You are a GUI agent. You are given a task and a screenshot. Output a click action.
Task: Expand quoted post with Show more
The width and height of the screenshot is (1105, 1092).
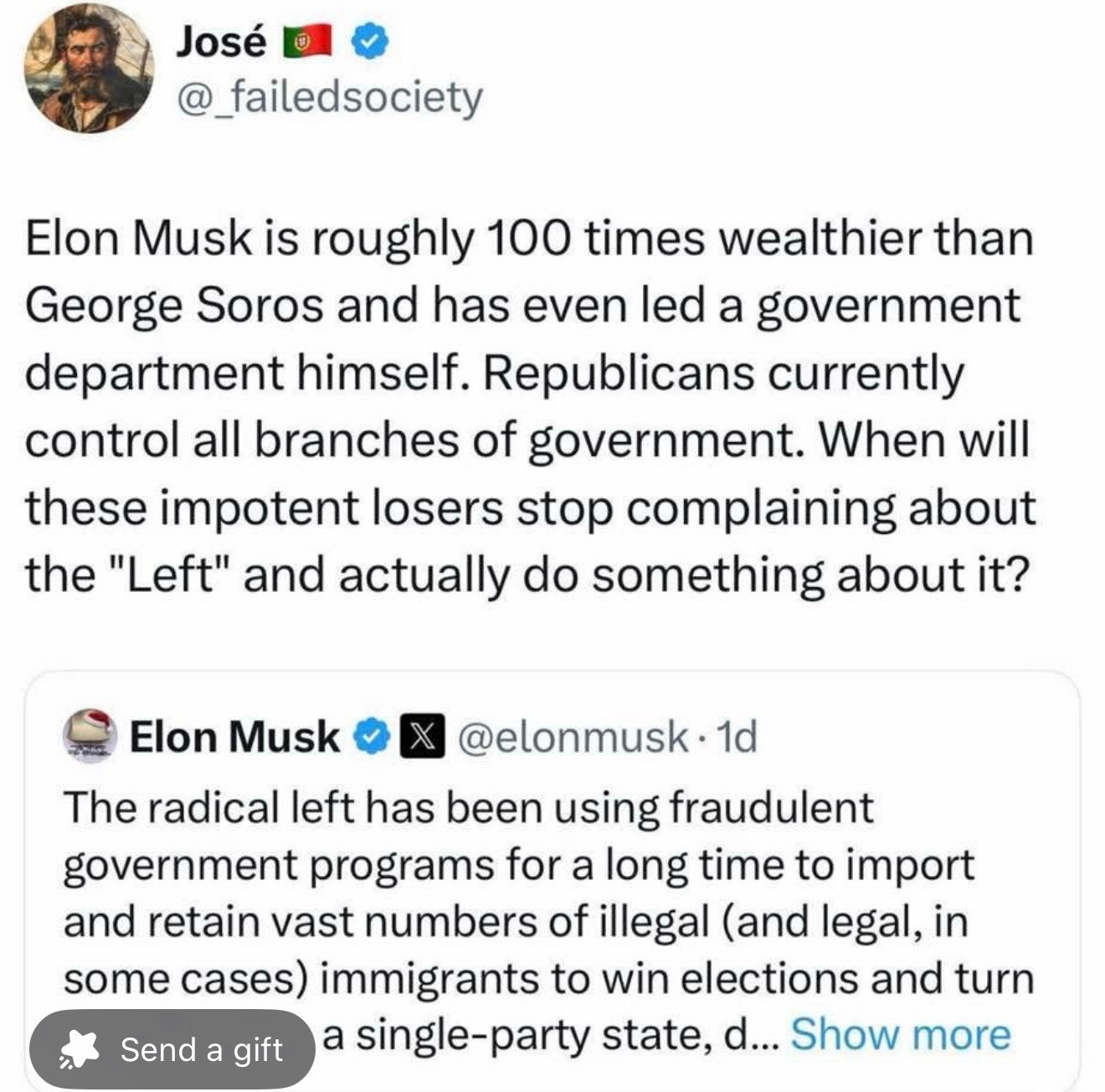[x=900, y=1035]
